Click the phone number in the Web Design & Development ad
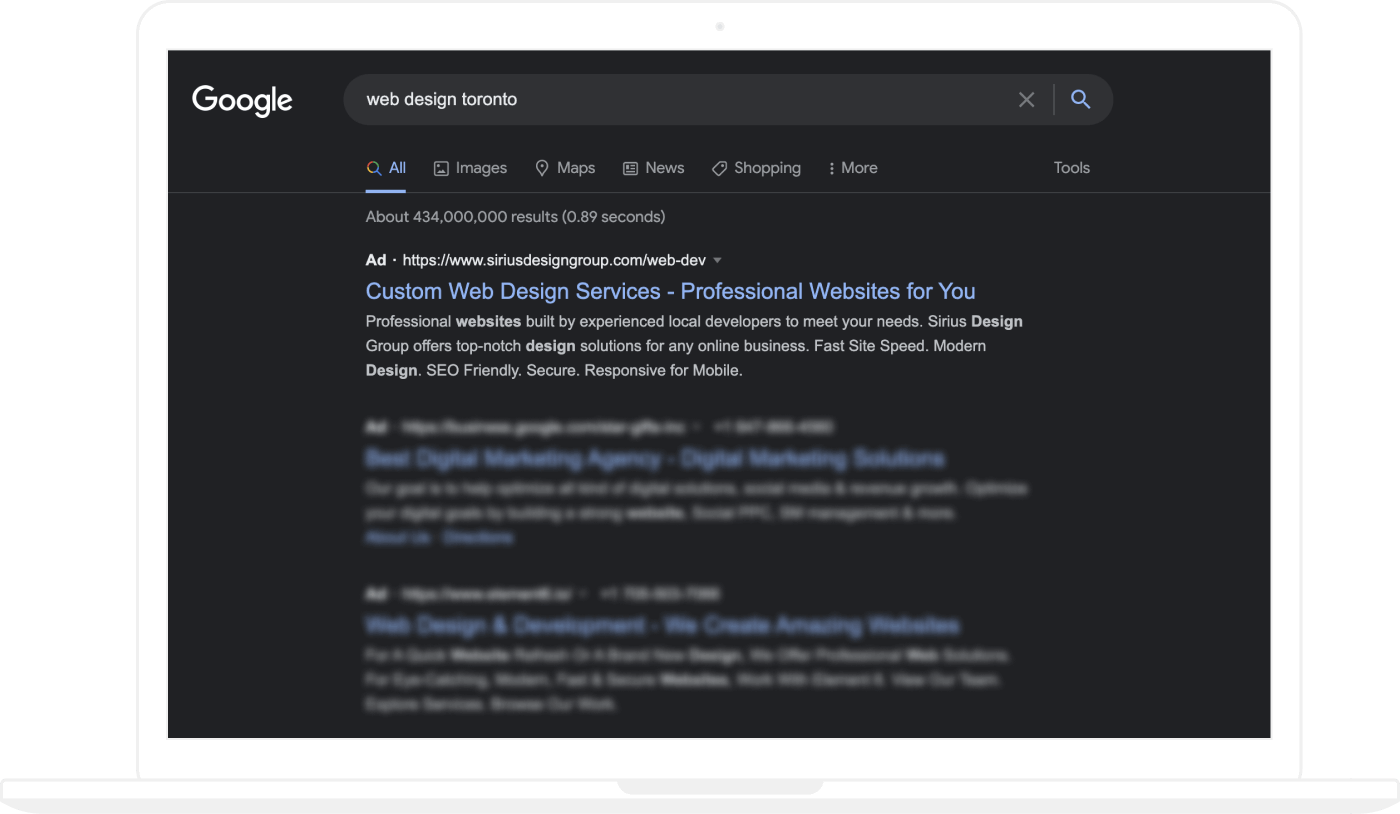Image resolution: width=1400 pixels, height=814 pixels. click(x=659, y=594)
